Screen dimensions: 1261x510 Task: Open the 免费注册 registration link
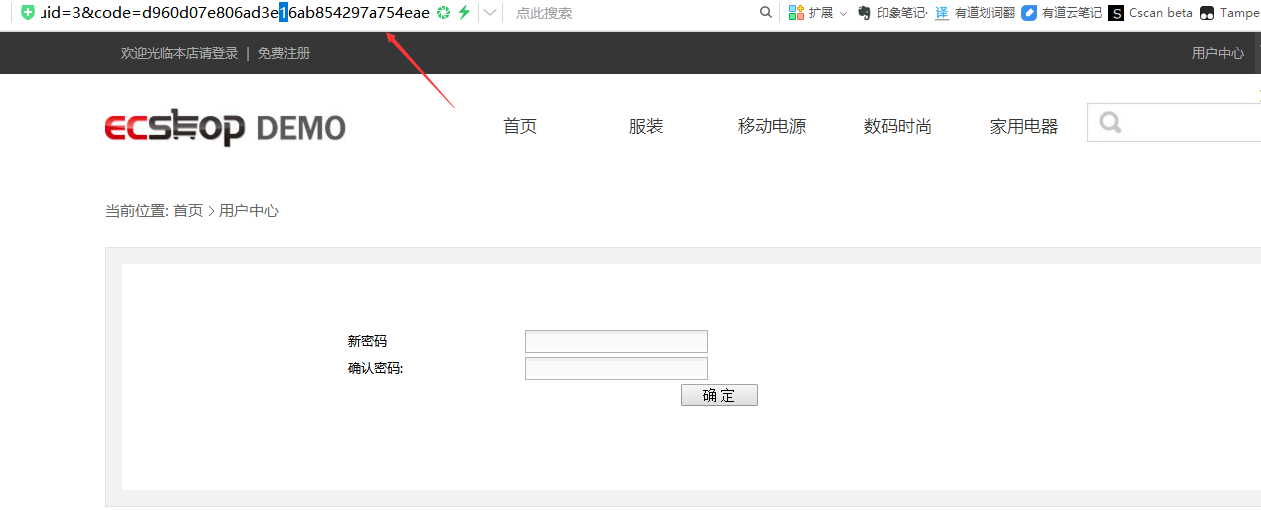tap(284, 53)
